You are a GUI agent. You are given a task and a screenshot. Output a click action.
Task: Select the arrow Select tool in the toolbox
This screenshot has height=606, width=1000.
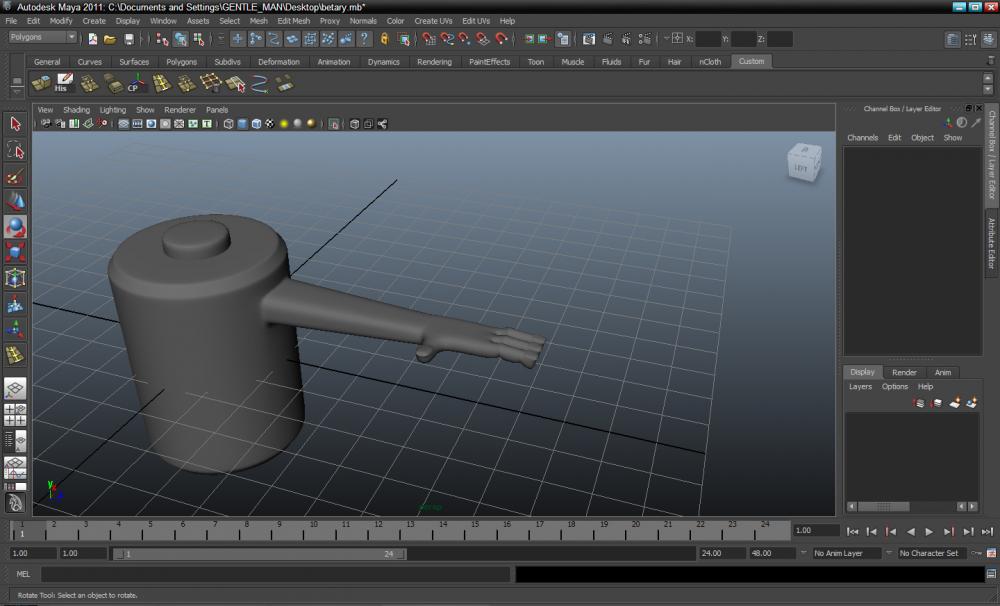[x=15, y=124]
